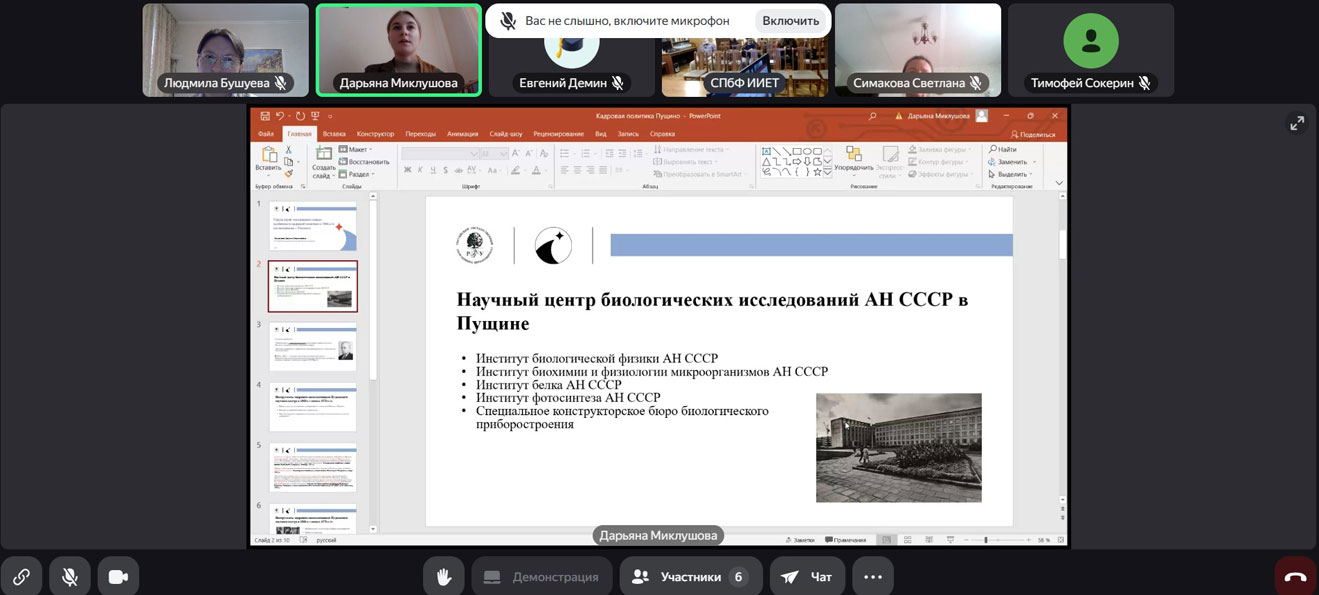Click the Включить button to enable microphone
The height and width of the screenshot is (595, 1319).
pos(792,20)
